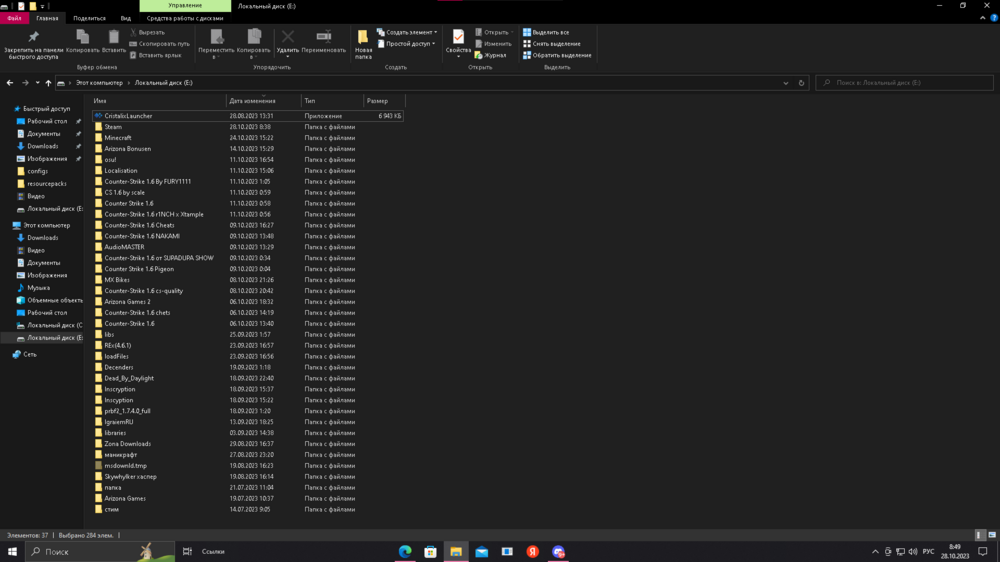The height and width of the screenshot is (562, 1000).
Task: Switch to the 'Поделиться' ribbon tab
Action: coord(89,18)
